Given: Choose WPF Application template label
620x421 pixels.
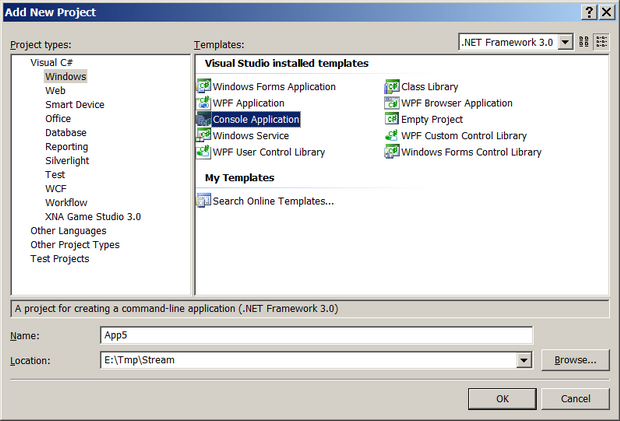Looking at the screenshot, I should (x=248, y=103).
